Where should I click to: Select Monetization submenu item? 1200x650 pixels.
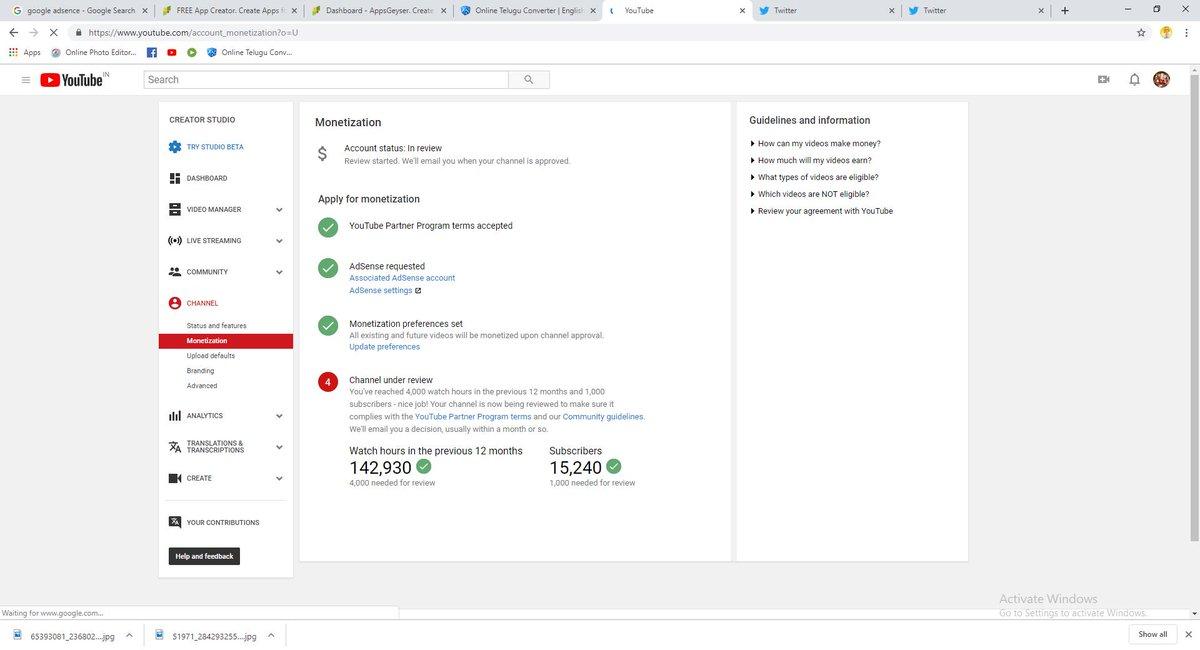tap(226, 341)
